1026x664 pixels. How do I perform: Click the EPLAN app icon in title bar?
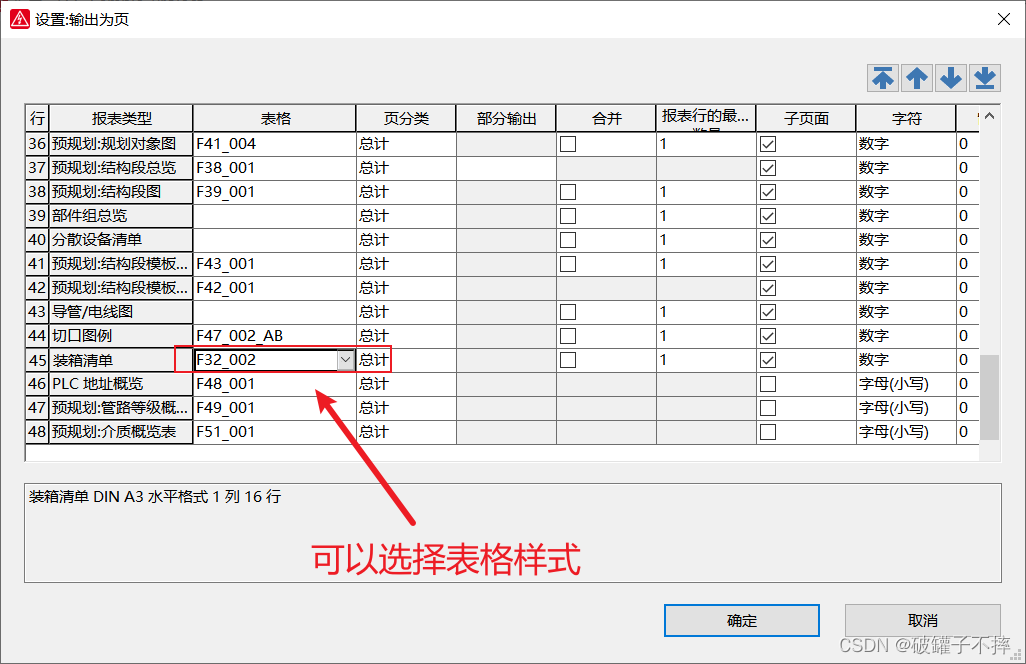(x=19, y=19)
